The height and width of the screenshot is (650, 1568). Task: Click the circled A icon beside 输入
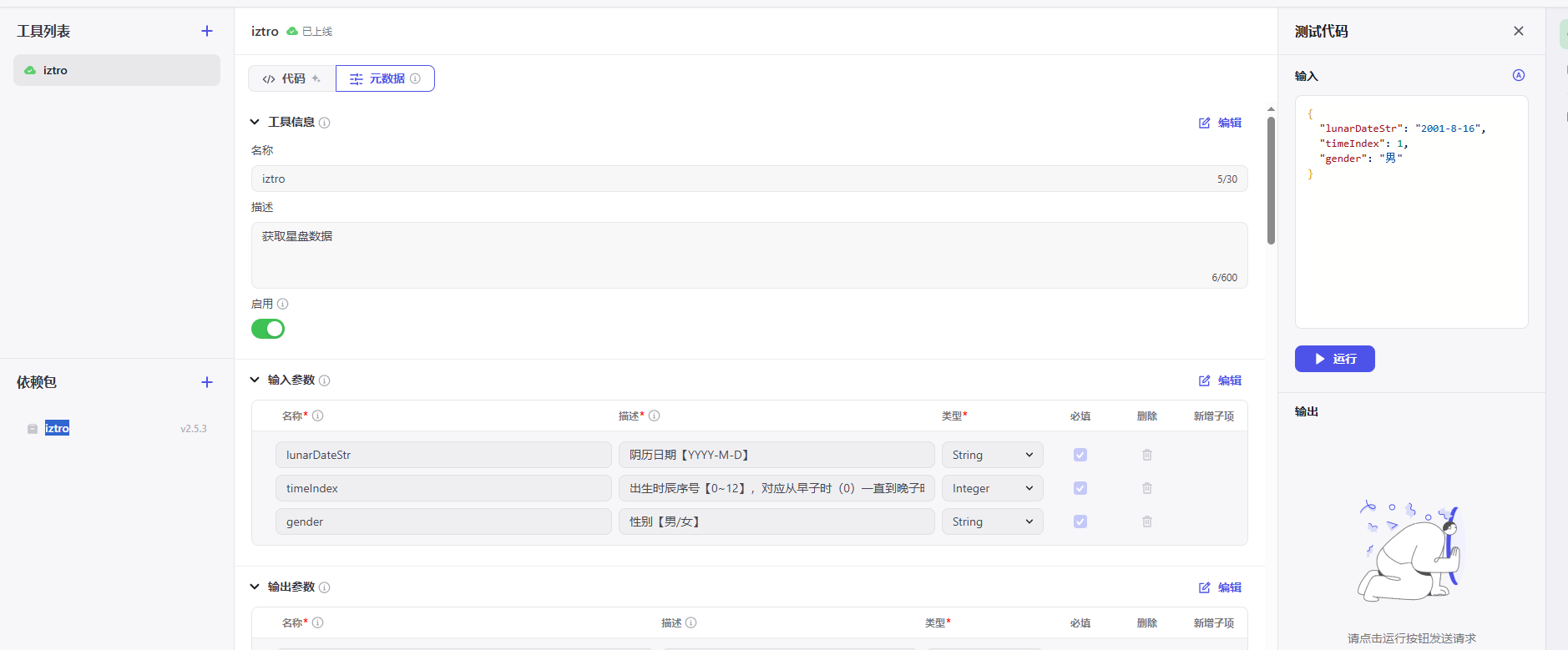pos(1518,75)
